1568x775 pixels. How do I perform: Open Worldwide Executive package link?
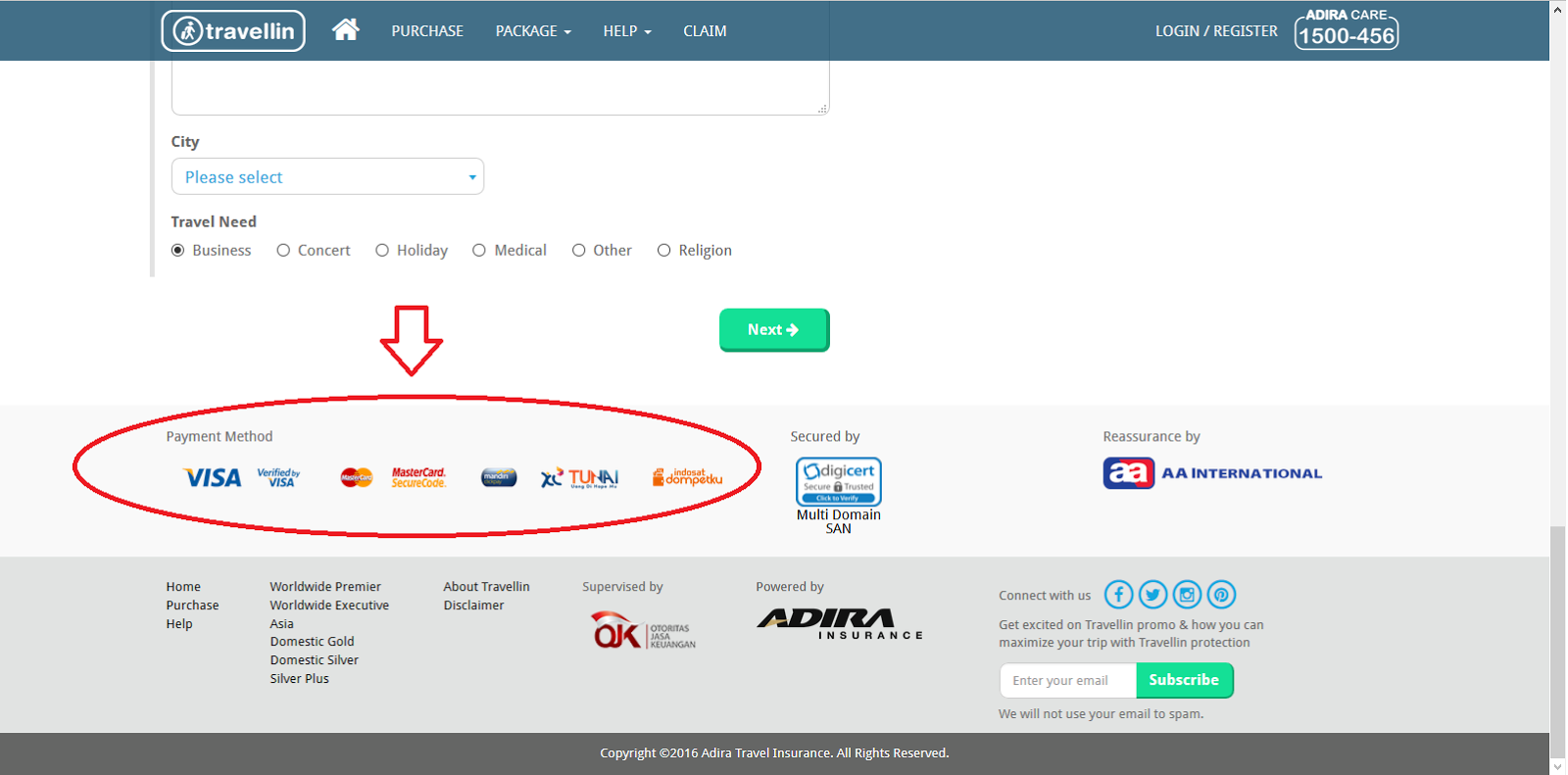329,605
